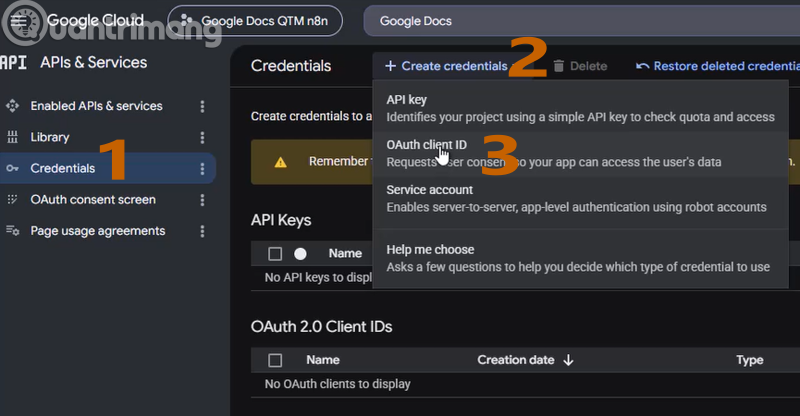Click the Enabled APIs & services icon
This screenshot has width=800, height=416.
click(12, 106)
